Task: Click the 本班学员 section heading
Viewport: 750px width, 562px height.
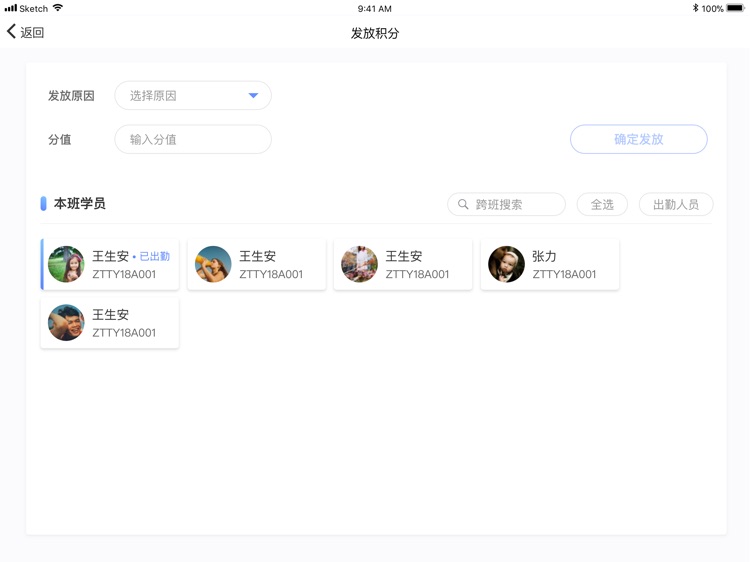Action: point(79,204)
